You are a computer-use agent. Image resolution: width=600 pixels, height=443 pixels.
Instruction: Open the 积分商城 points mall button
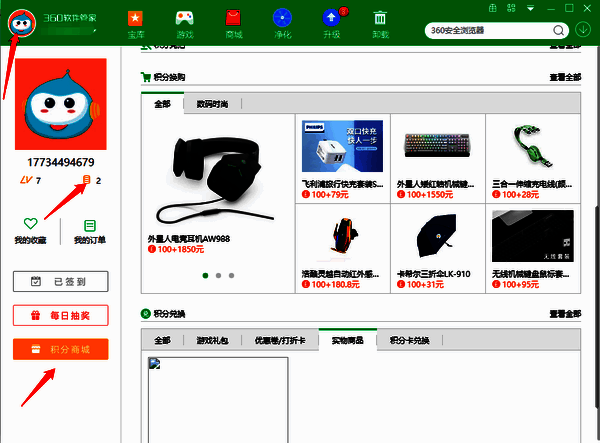click(61, 349)
